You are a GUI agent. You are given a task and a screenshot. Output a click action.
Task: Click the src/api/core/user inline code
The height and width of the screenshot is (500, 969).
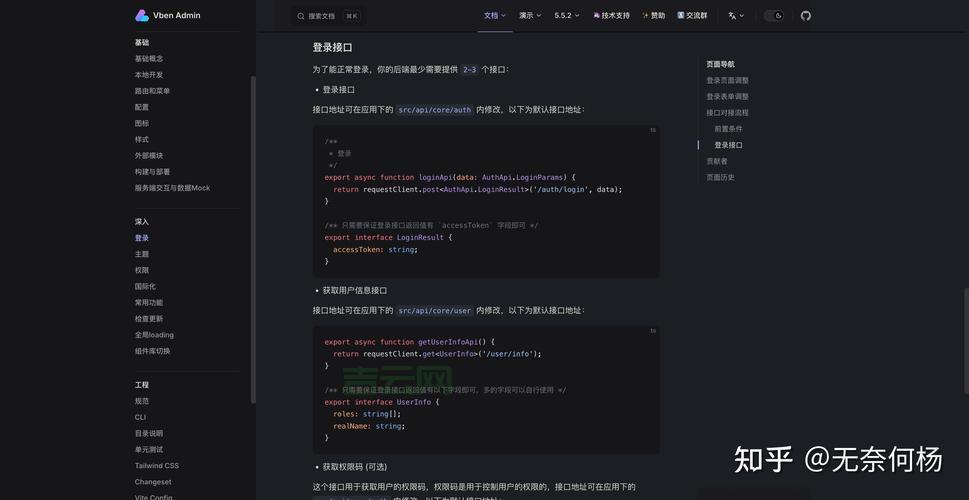click(x=434, y=310)
